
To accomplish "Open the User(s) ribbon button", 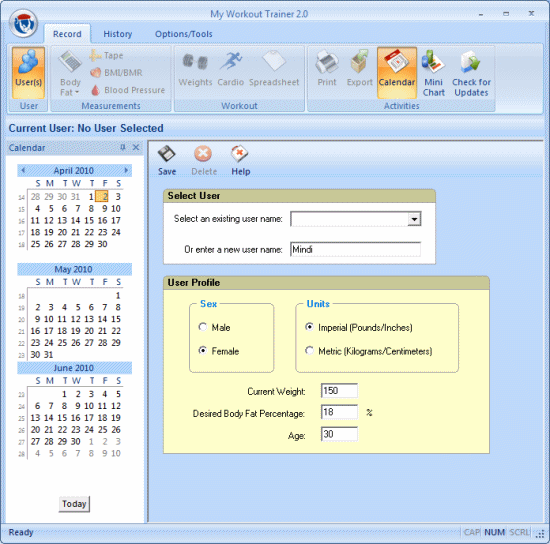I will [x=28, y=73].
